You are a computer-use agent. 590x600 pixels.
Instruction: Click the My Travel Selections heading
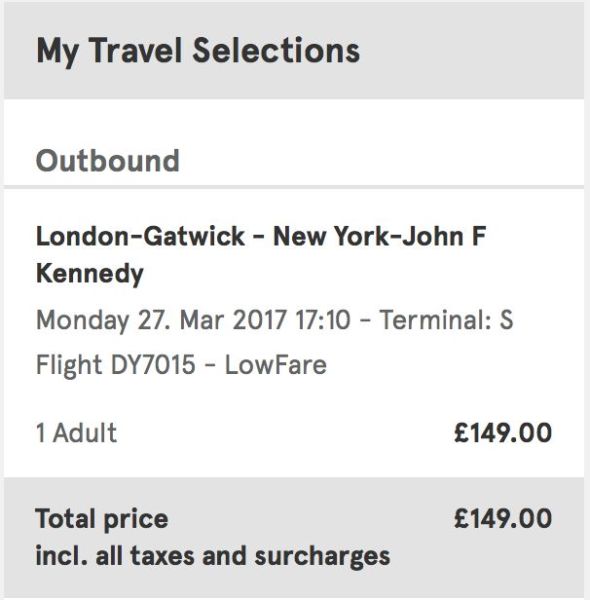click(198, 52)
